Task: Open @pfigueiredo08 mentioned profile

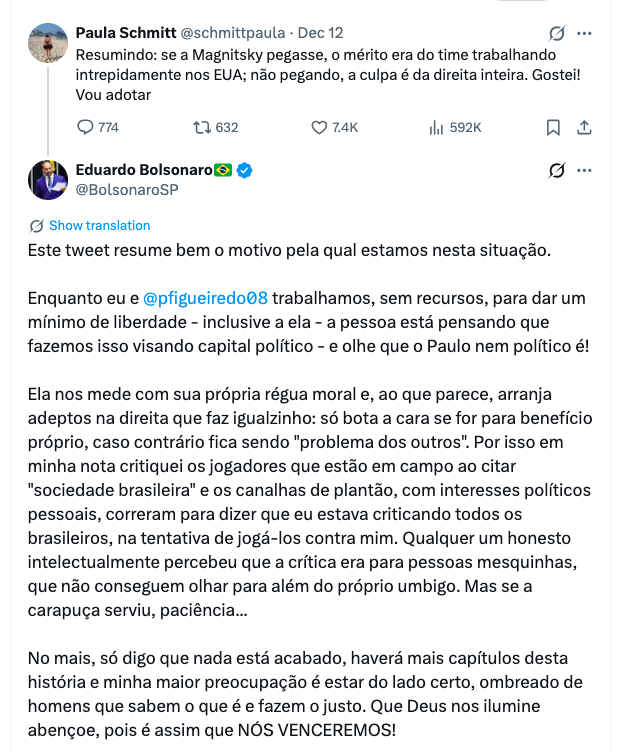Action: (206, 298)
